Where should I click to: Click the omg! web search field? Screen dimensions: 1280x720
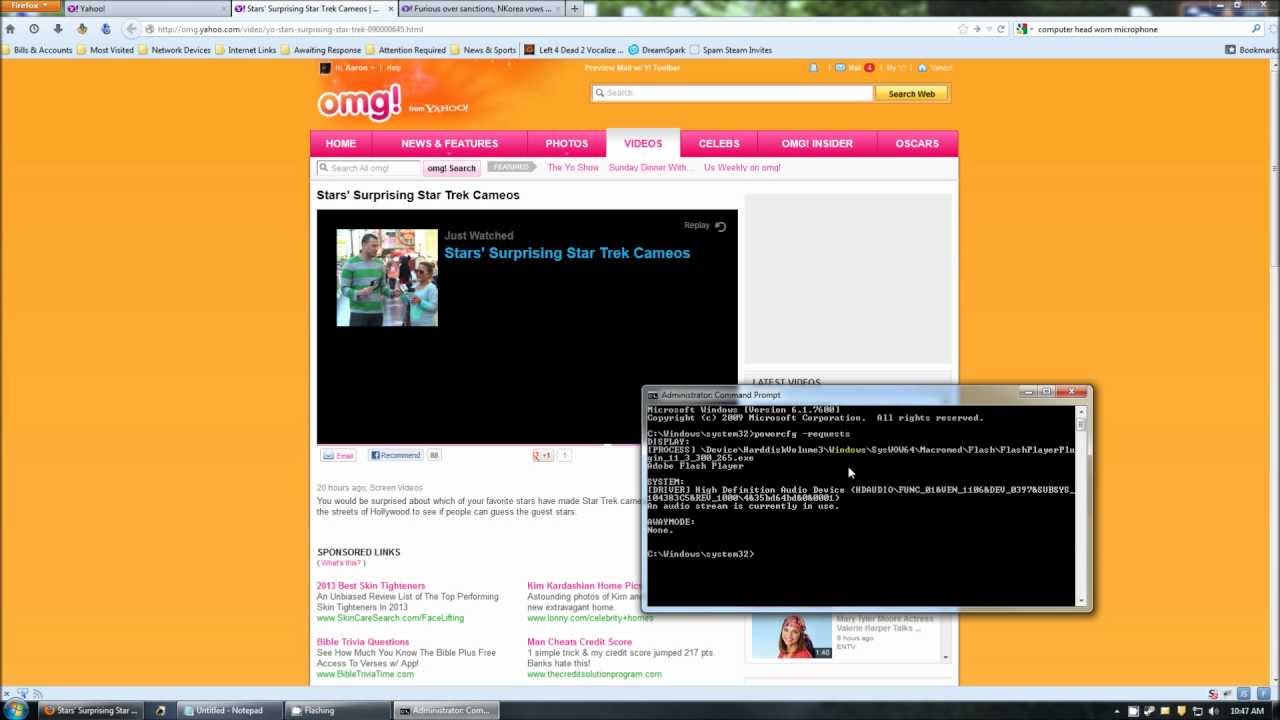732,93
